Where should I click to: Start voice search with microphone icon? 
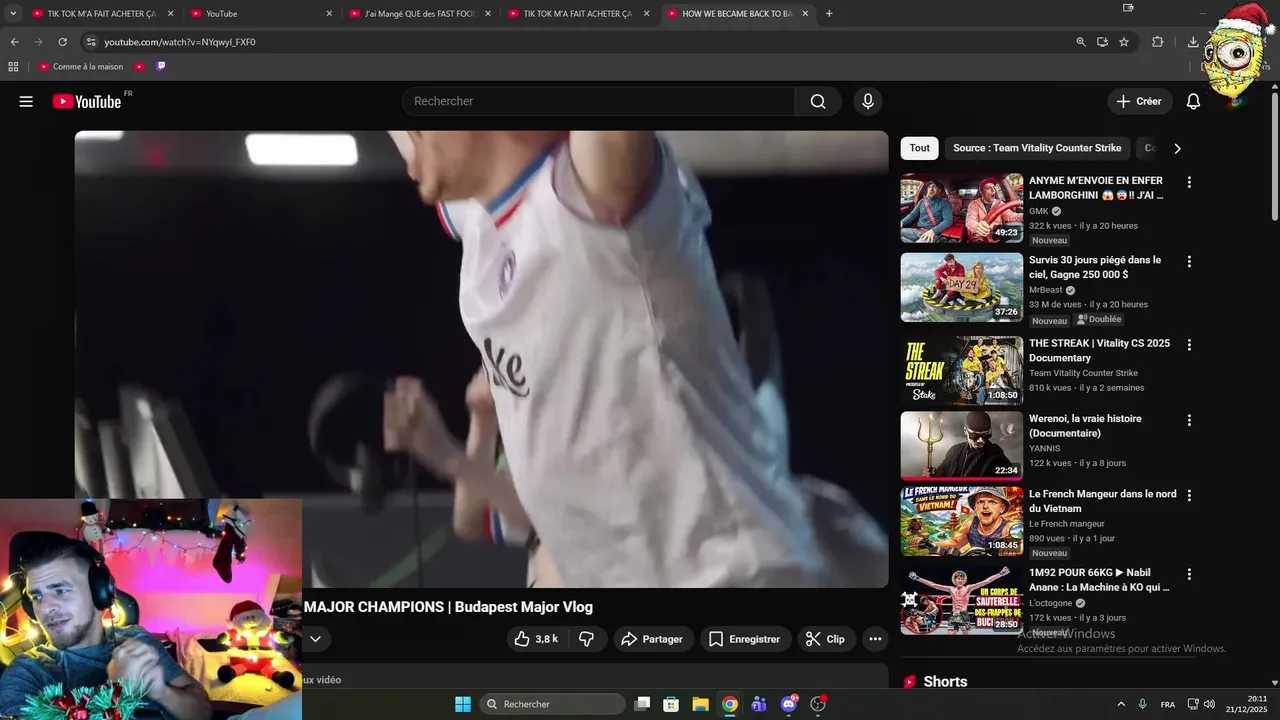click(x=868, y=101)
